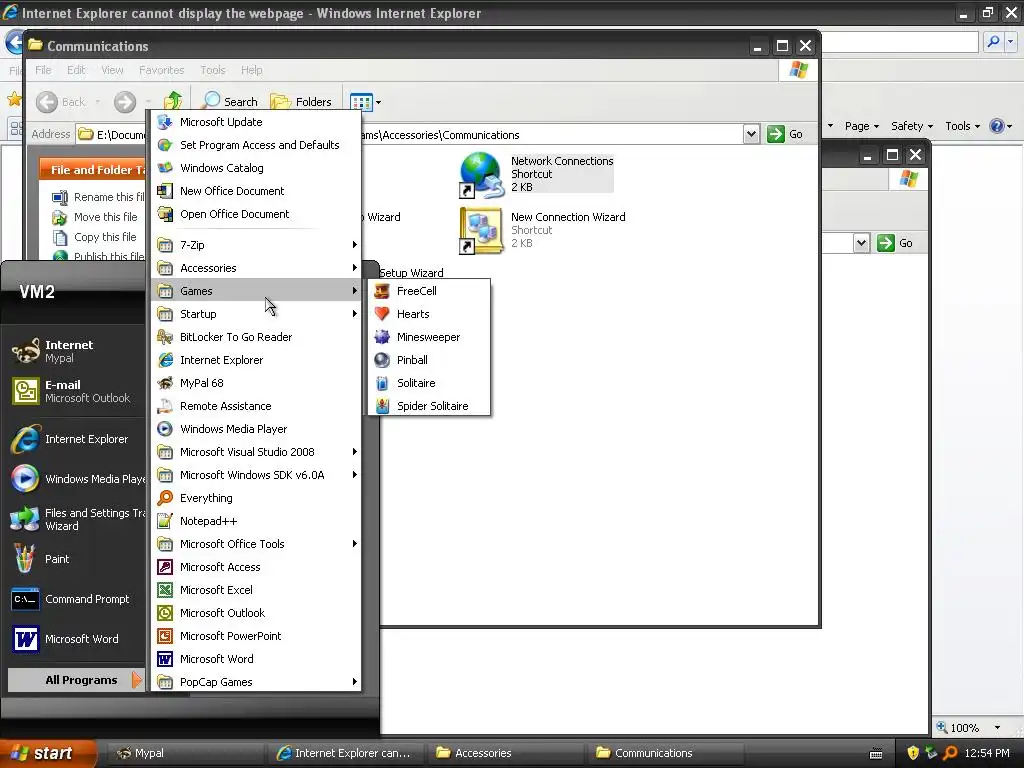Click Internet Explorer search magnifier button
This screenshot has width=1024, height=768.
pos(993,42)
